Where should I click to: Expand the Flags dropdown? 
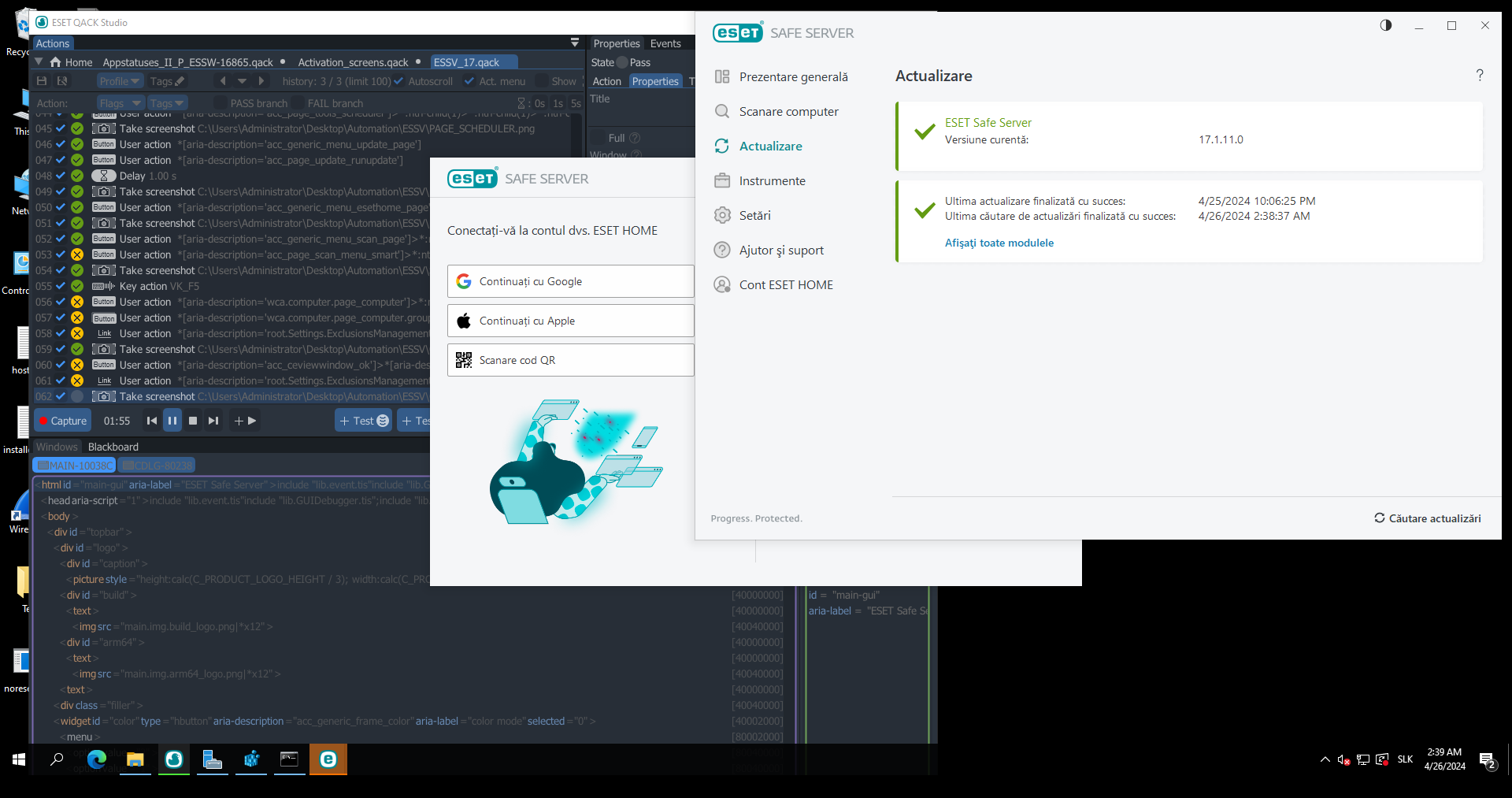pos(120,103)
